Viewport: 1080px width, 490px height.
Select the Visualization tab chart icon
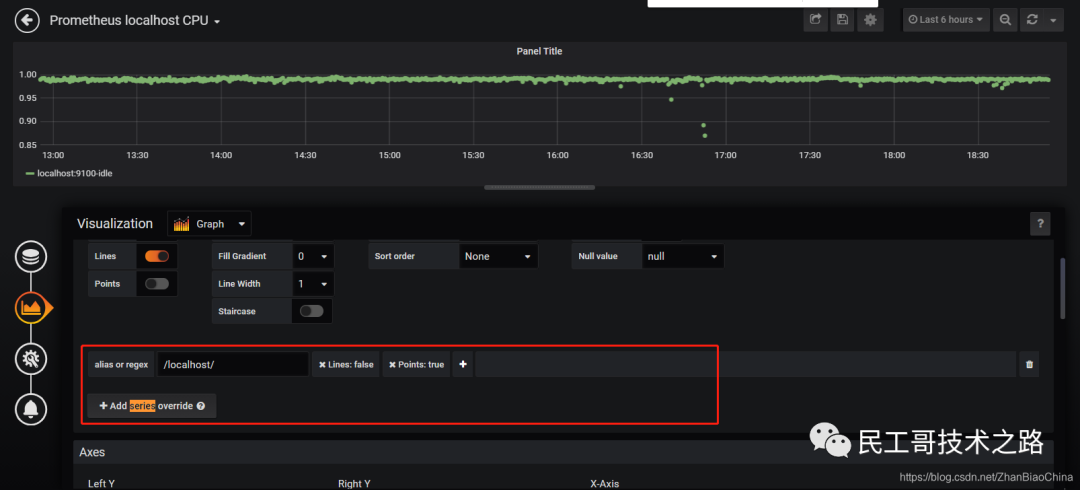tap(32, 307)
